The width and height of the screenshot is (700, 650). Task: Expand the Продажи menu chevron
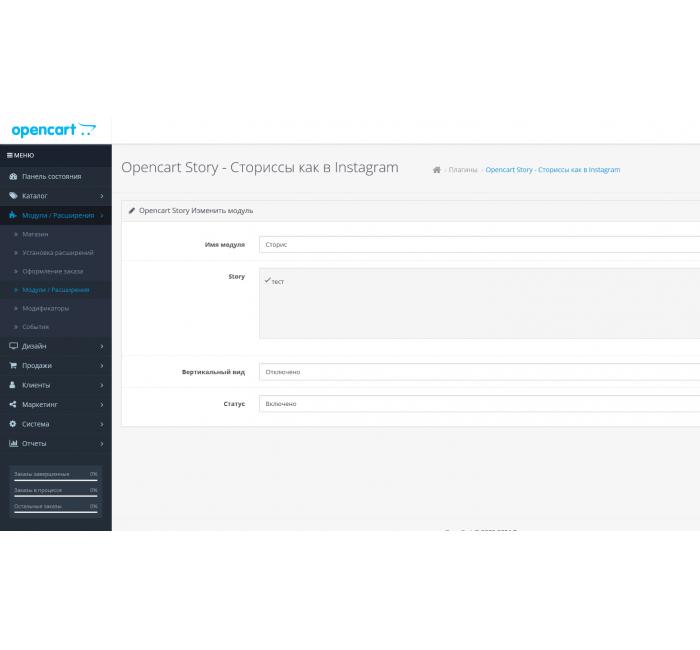102,366
